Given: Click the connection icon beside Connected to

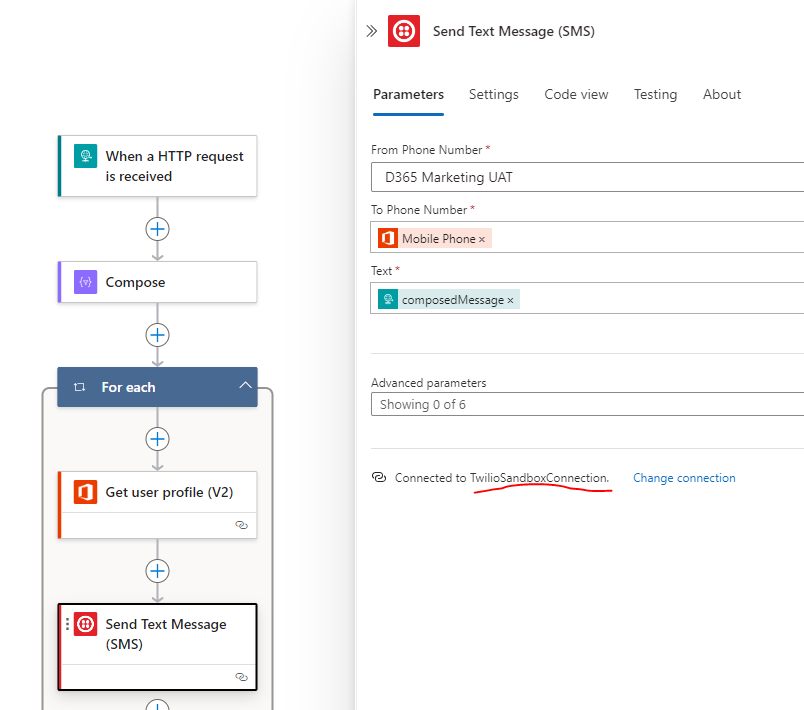Looking at the screenshot, I should click(379, 478).
